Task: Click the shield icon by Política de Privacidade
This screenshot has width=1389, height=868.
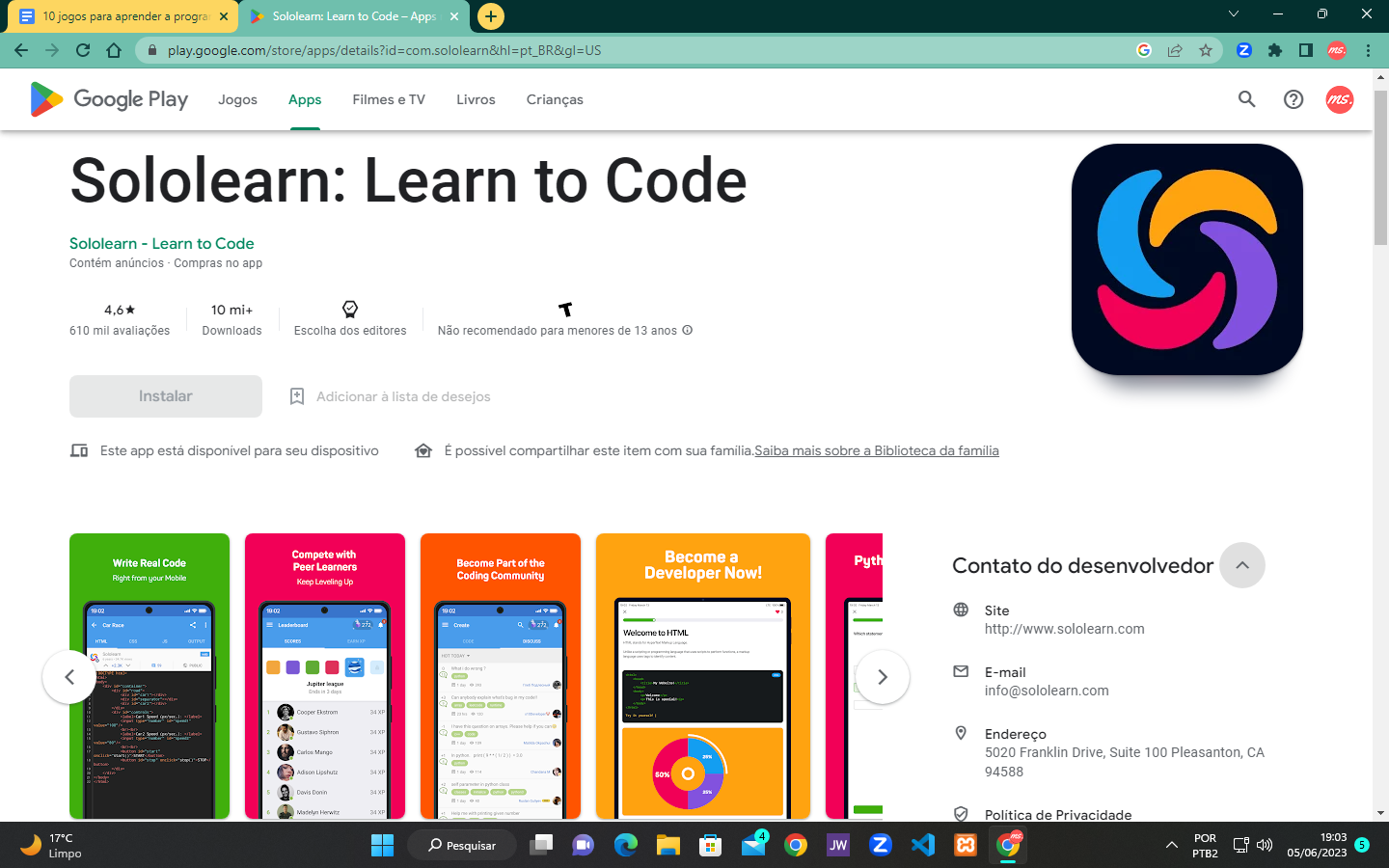Action: 961,814
